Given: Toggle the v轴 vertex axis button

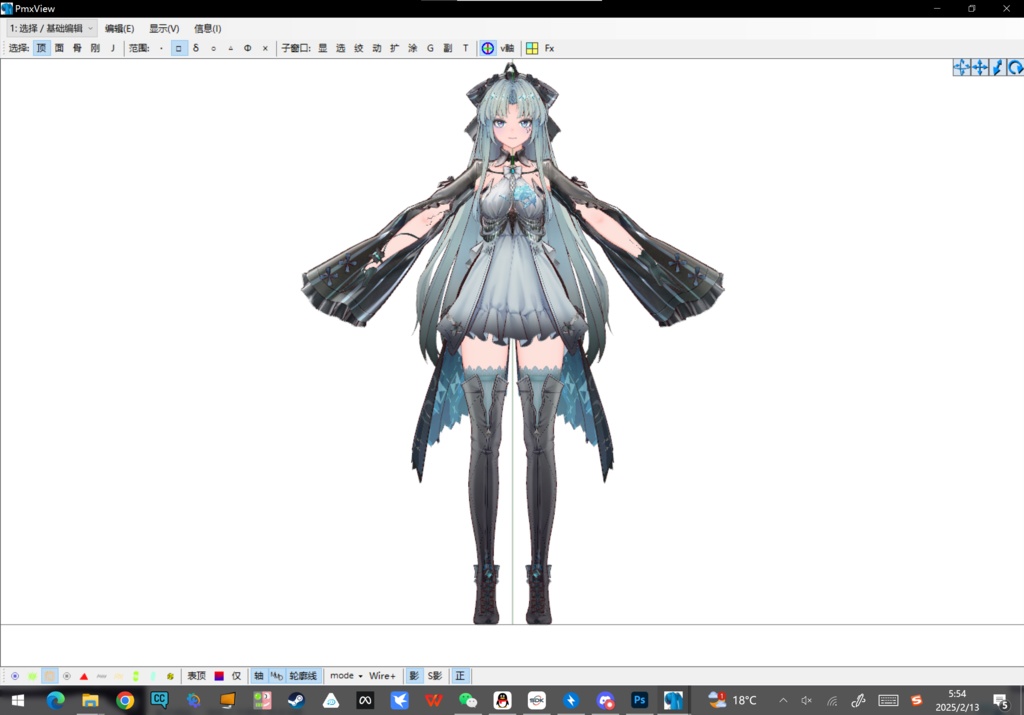Looking at the screenshot, I should (x=504, y=47).
